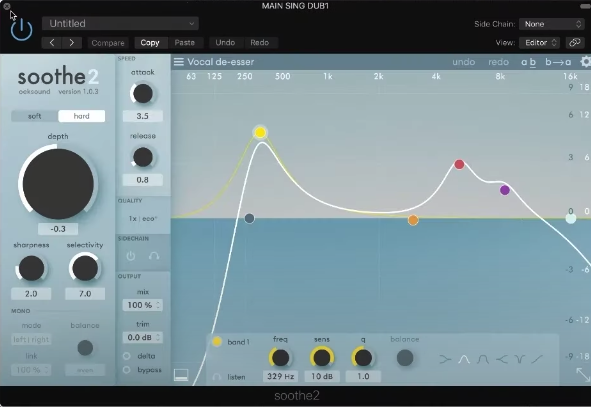Change the 1x eco quality setting

click(142, 219)
